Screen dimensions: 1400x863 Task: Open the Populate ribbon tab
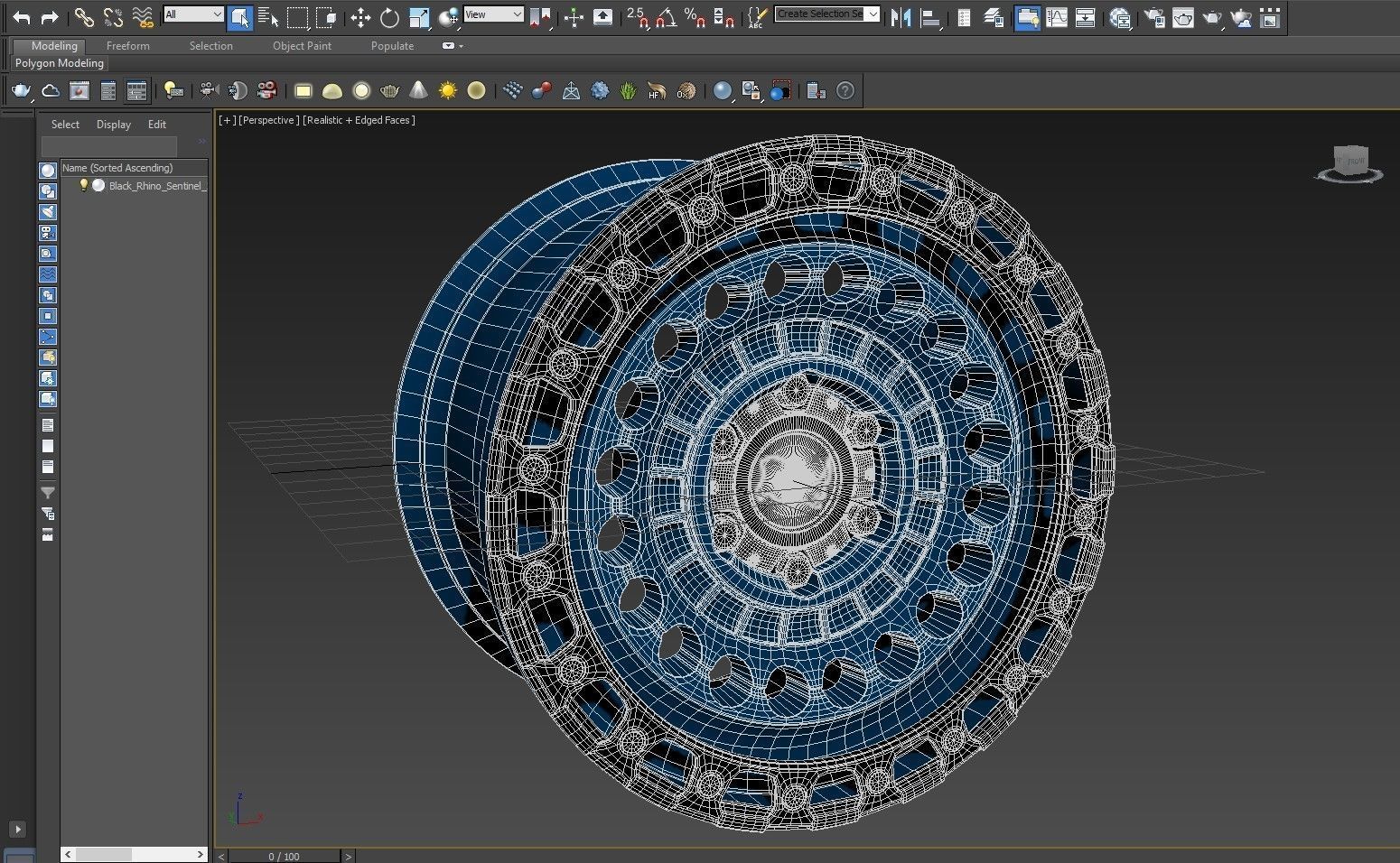(x=392, y=46)
